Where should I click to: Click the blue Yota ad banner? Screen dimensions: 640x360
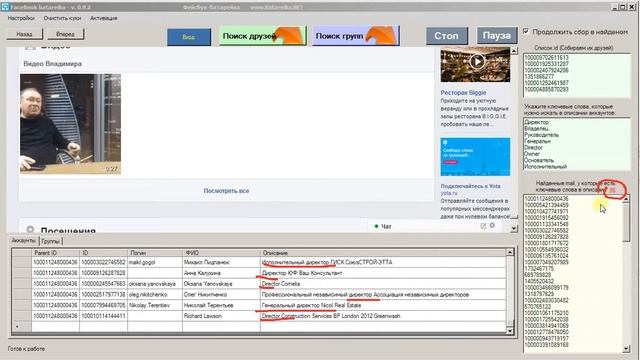[475, 157]
